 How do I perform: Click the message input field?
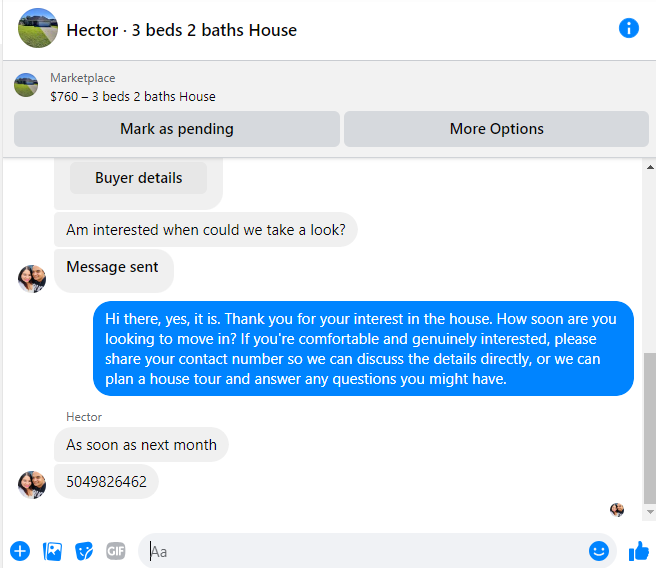tap(368, 551)
